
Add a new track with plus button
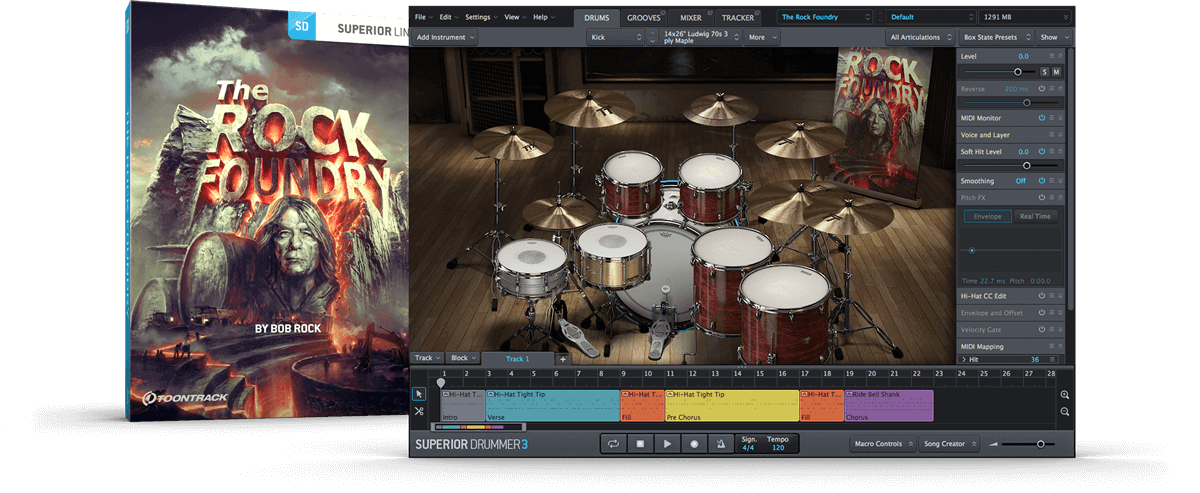click(x=563, y=358)
